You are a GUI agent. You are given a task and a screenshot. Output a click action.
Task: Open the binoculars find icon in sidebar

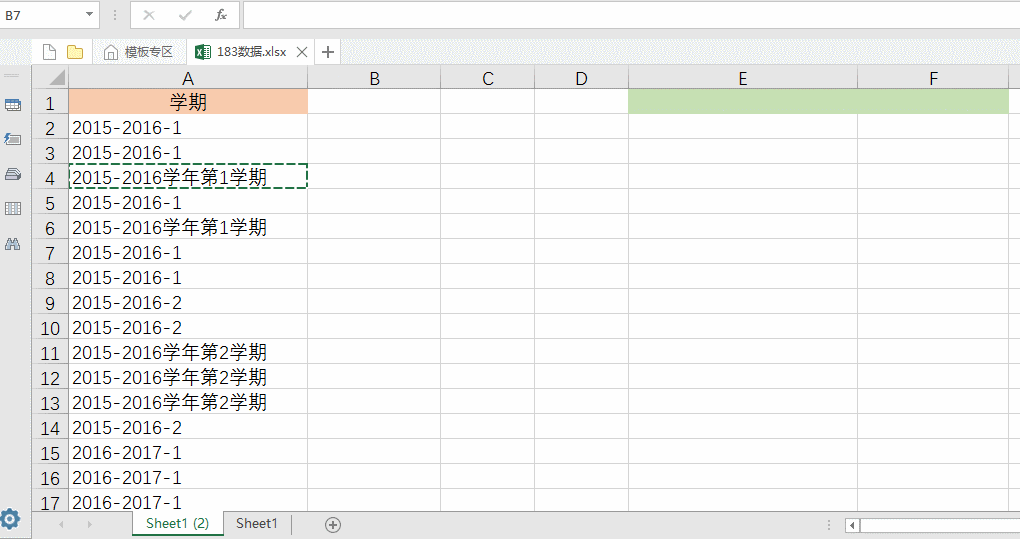pyautogui.click(x=13, y=244)
